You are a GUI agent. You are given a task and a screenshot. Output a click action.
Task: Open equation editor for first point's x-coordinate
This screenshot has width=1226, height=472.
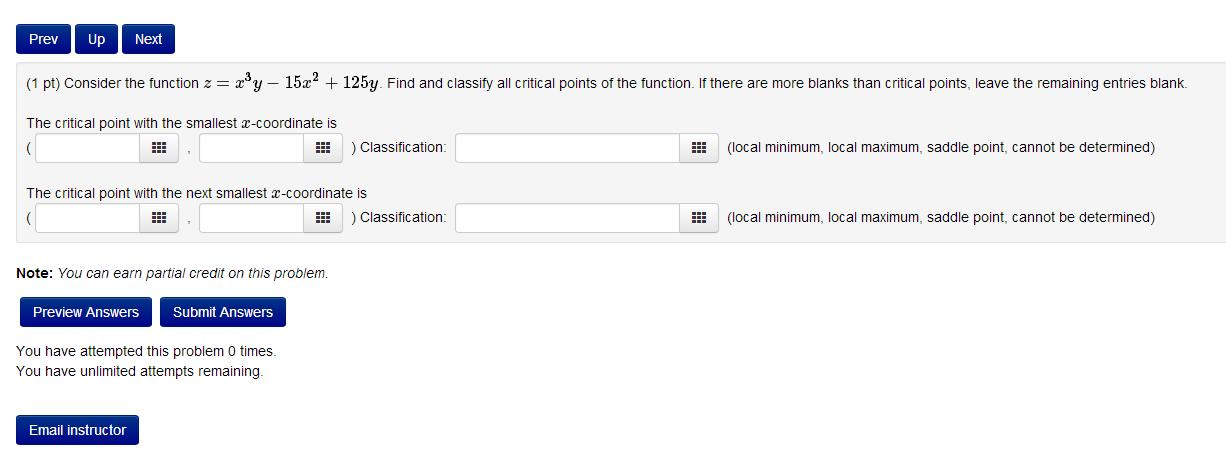pyautogui.click(x=158, y=148)
